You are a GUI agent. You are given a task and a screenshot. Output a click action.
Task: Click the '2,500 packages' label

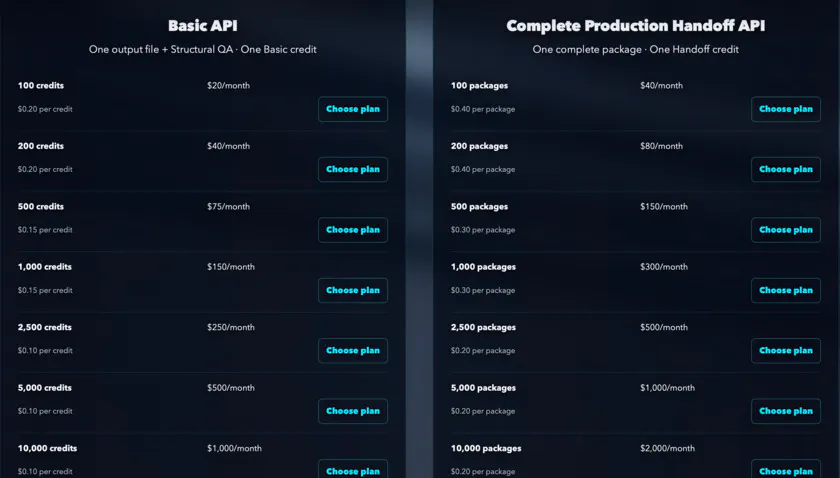coord(483,327)
